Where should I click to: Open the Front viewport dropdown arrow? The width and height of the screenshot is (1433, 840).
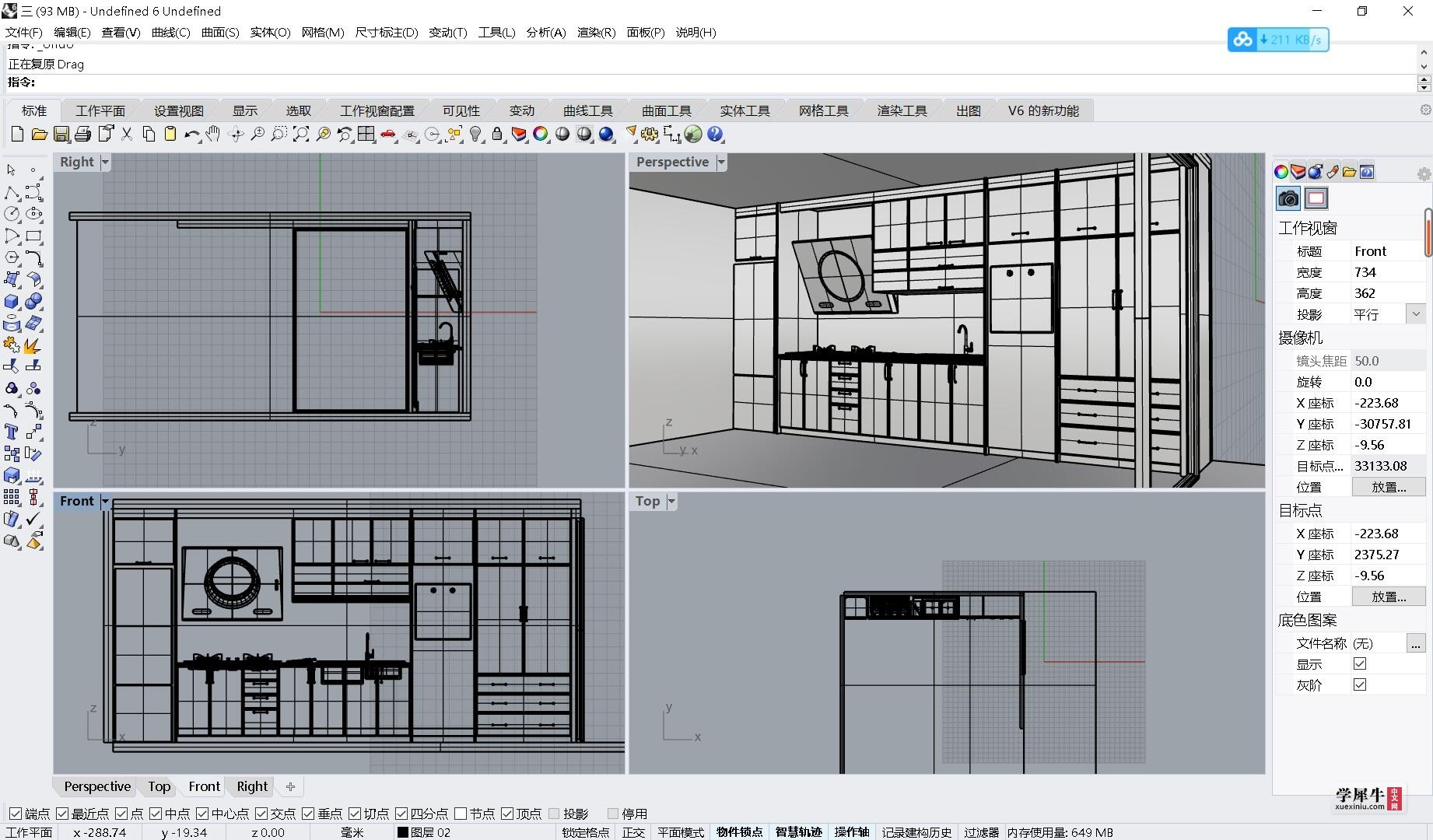105,501
